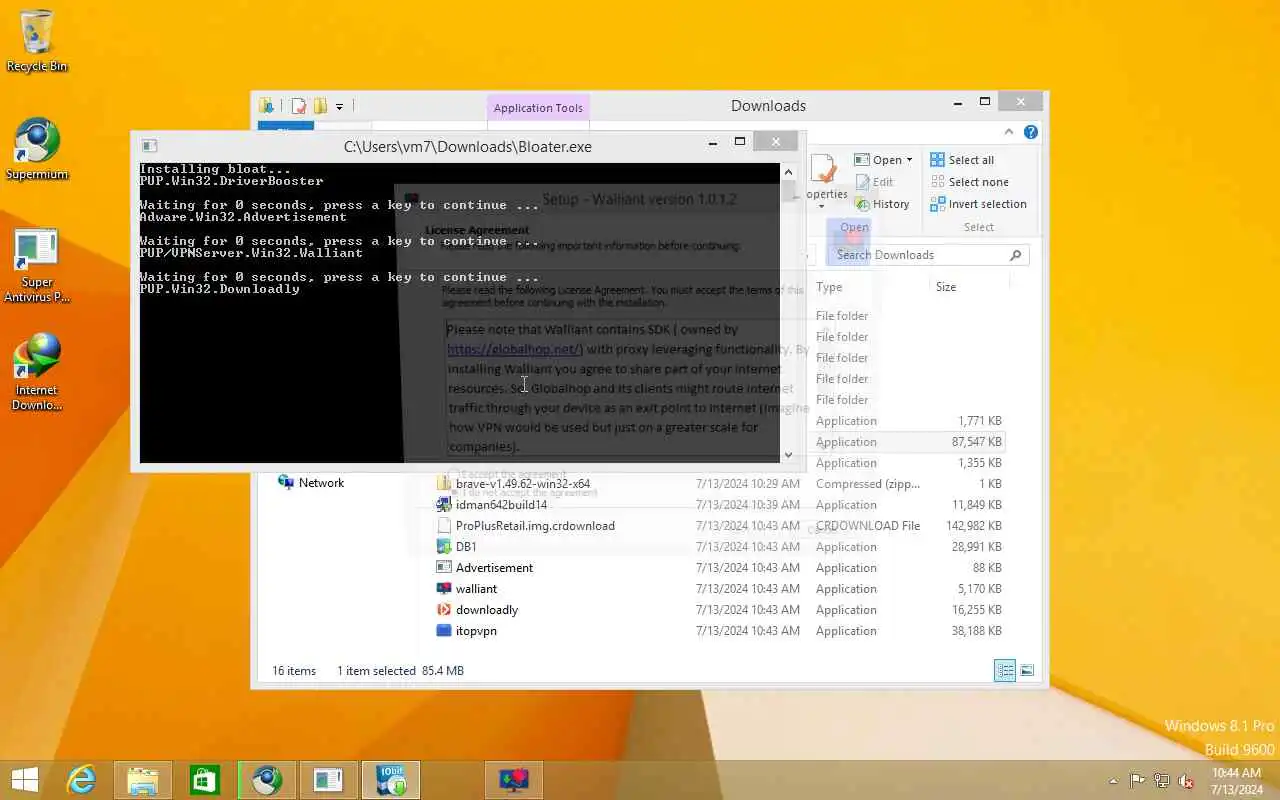Viewport: 1280px width, 800px height.
Task: Switch to Supermium in the taskbar
Action: coord(267,780)
